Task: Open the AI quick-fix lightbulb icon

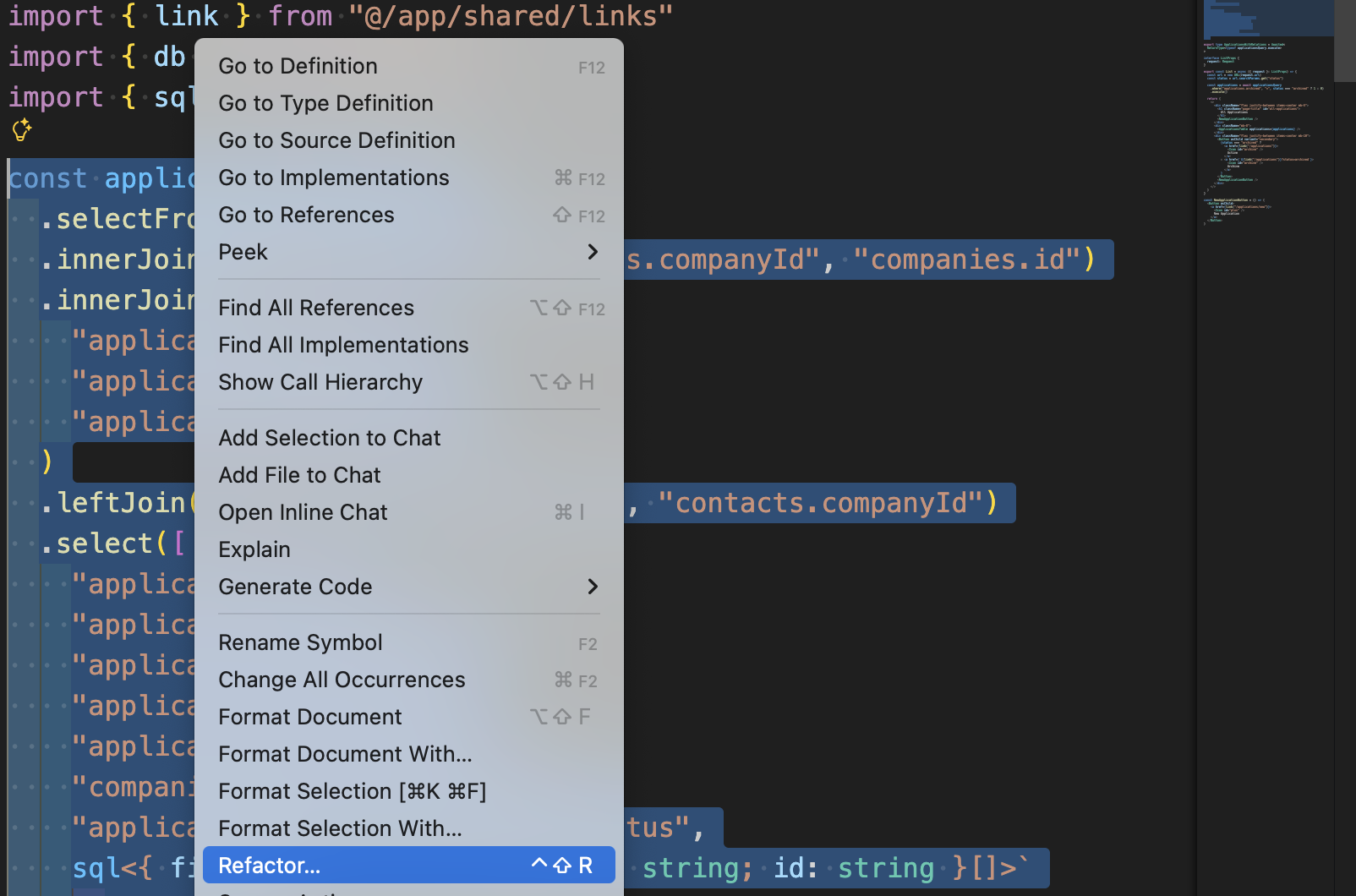Action: click(x=22, y=129)
